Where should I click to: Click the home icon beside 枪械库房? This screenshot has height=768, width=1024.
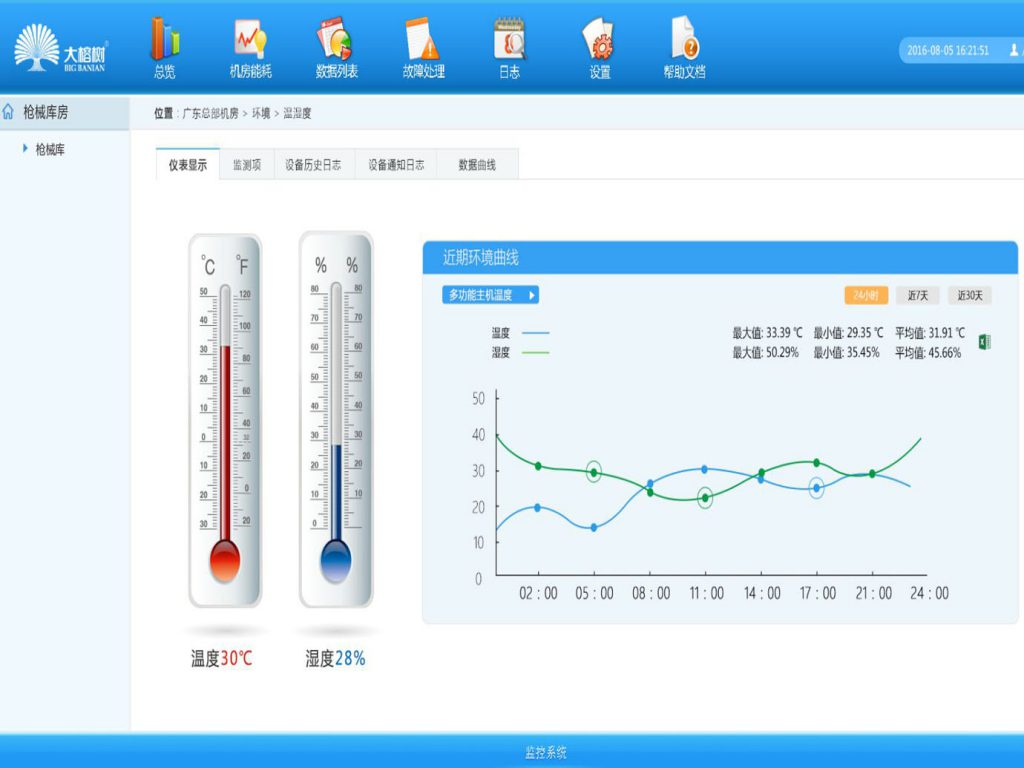point(8,112)
